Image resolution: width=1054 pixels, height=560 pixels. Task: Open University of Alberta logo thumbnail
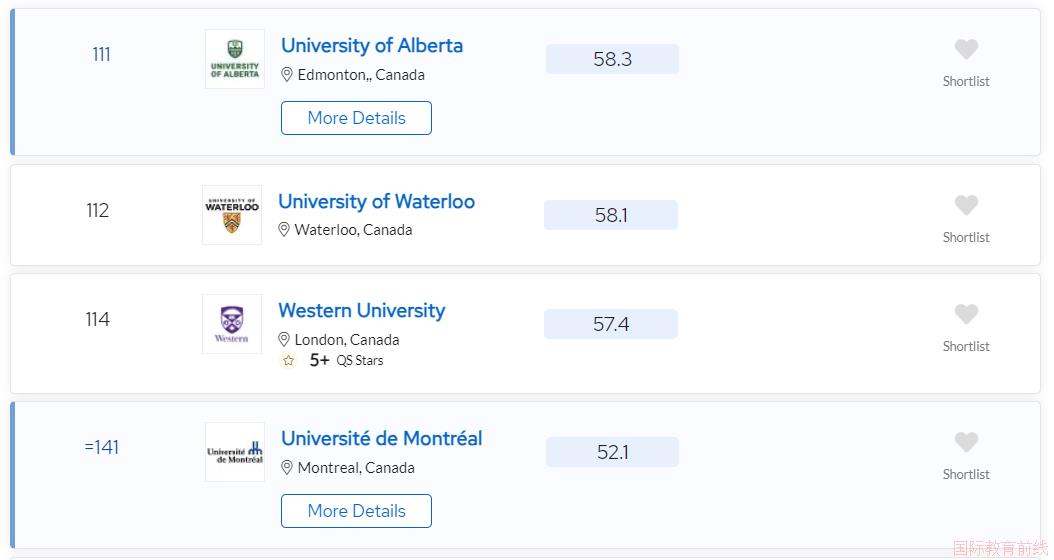point(235,59)
